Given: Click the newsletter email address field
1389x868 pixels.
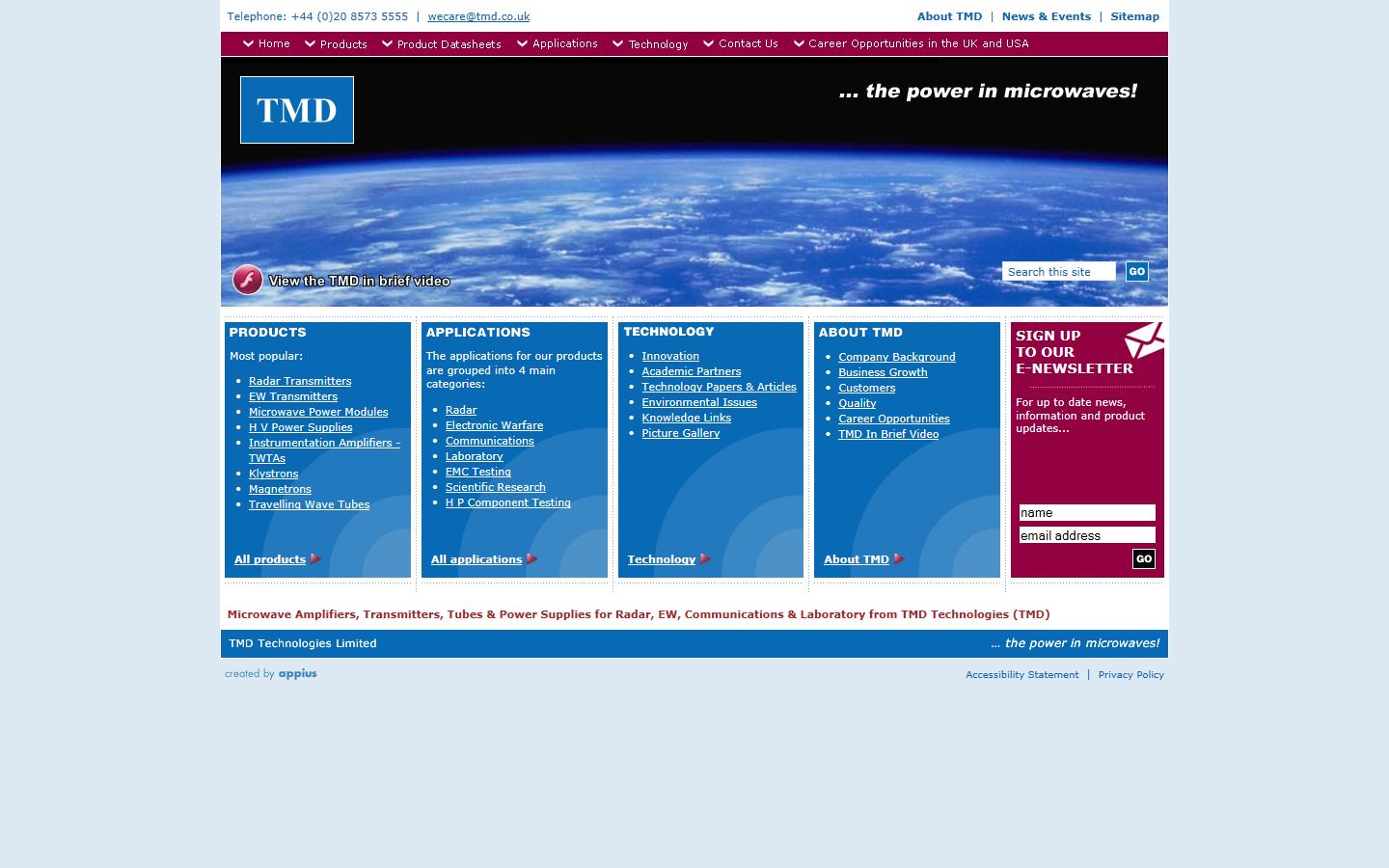Looking at the screenshot, I should point(1087,535).
